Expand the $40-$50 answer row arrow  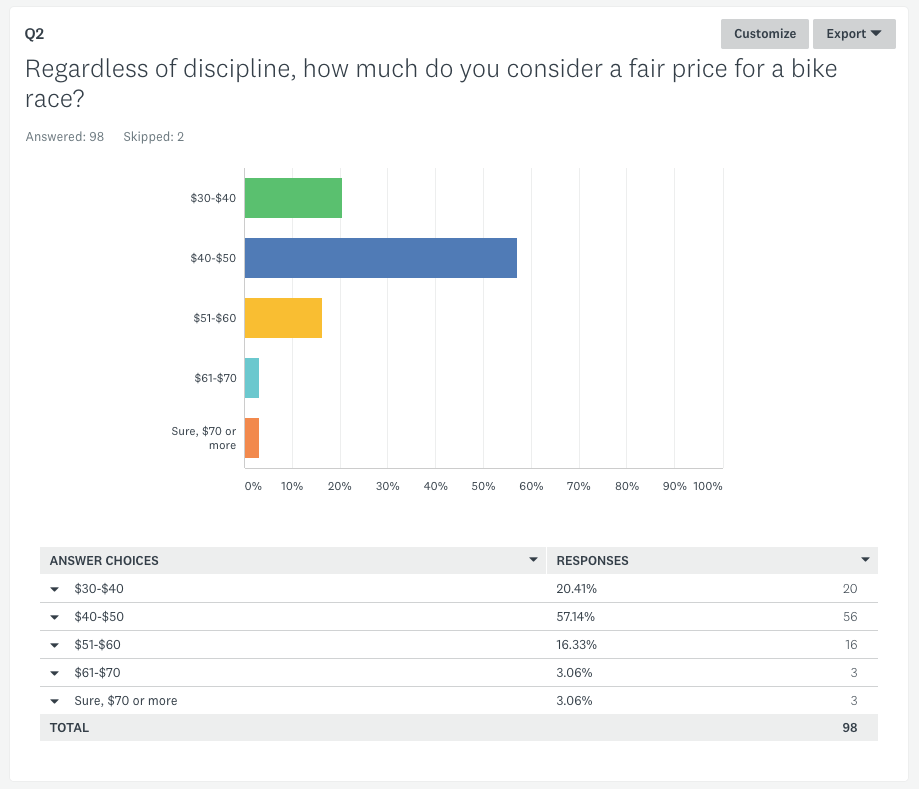[55, 617]
